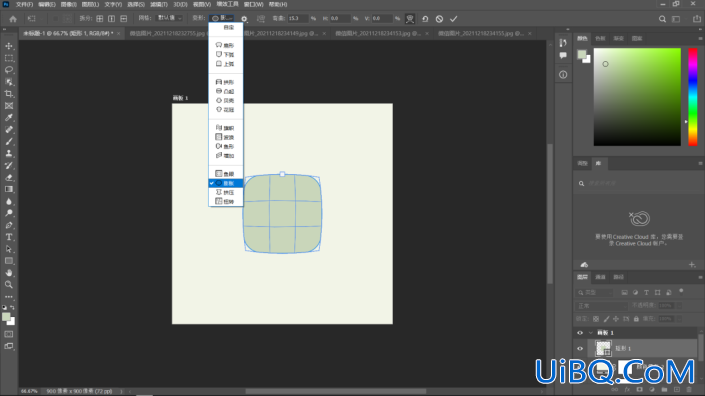Select the Blur tool
Image resolution: width=705 pixels, height=396 pixels.
[9, 201]
